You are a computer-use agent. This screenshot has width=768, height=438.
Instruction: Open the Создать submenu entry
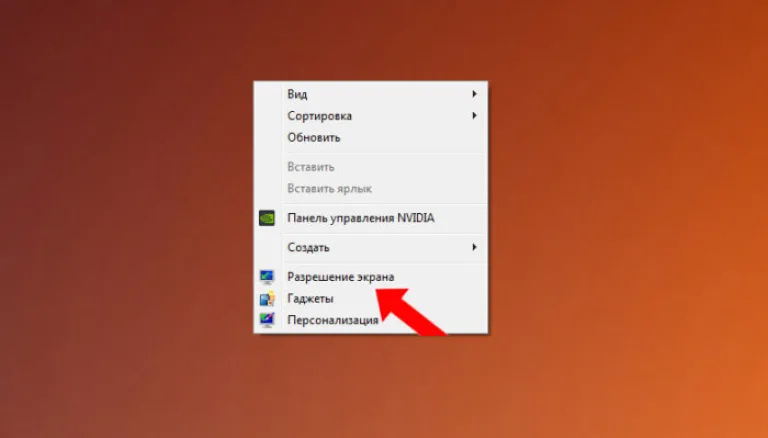[370, 247]
